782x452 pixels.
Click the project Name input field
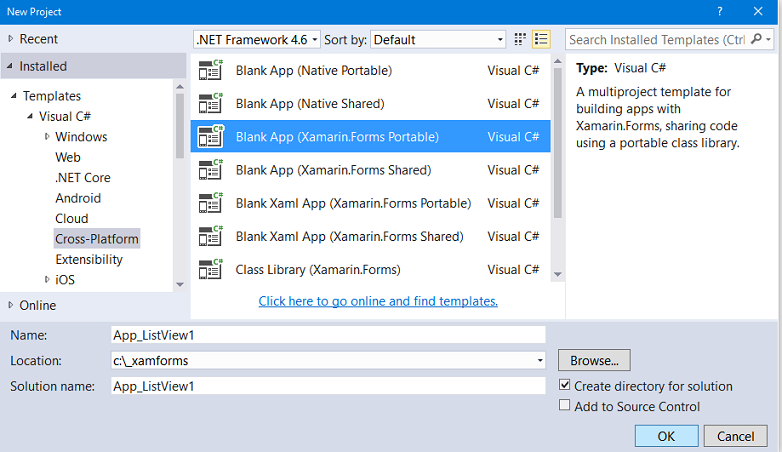pyautogui.click(x=328, y=335)
